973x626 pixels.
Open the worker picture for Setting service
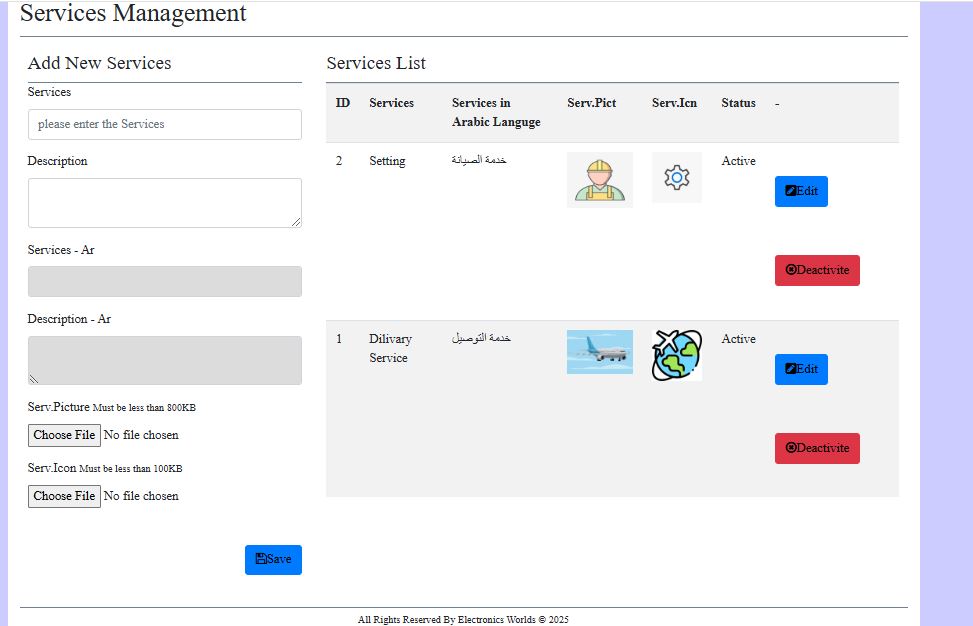pos(599,180)
